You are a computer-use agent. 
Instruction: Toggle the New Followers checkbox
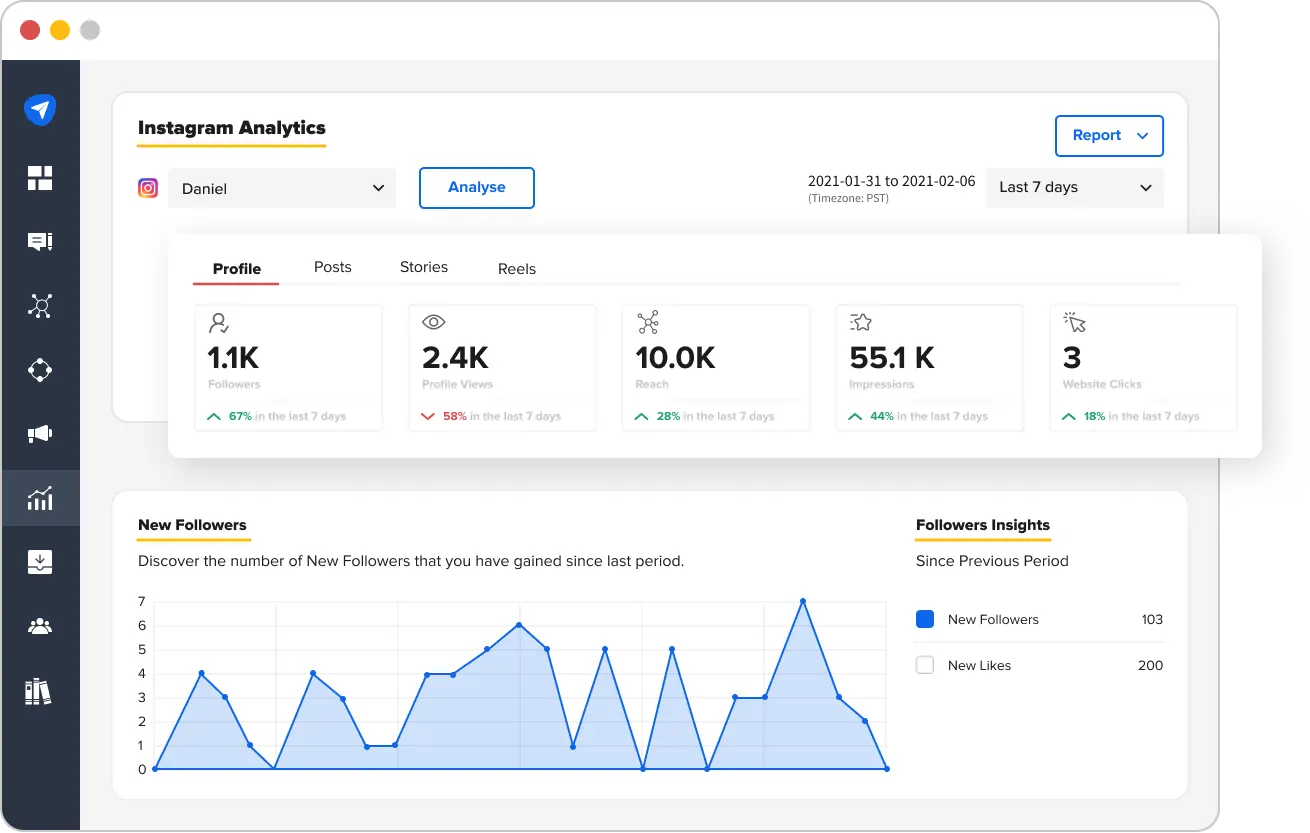[x=925, y=619]
